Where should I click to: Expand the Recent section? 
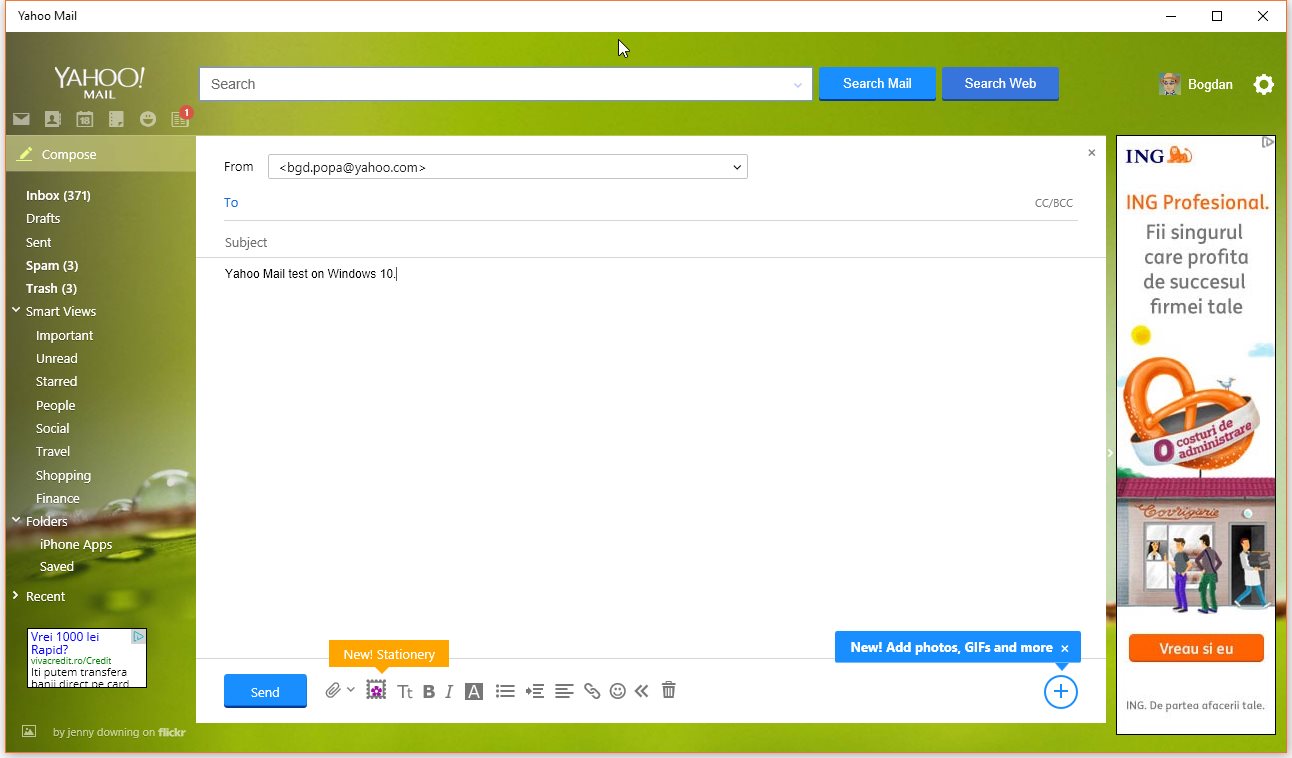click(16, 596)
